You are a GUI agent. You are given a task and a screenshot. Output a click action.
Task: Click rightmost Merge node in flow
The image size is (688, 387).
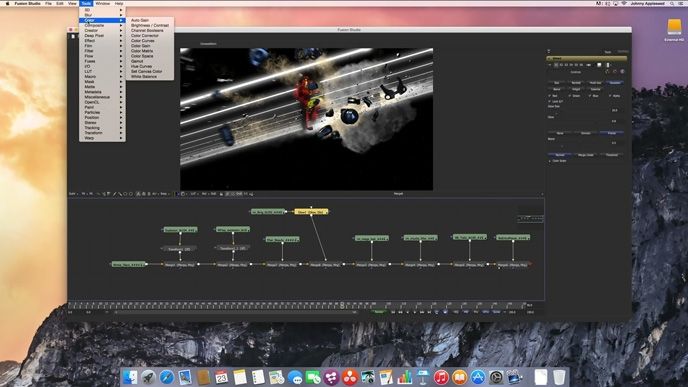click(512, 265)
